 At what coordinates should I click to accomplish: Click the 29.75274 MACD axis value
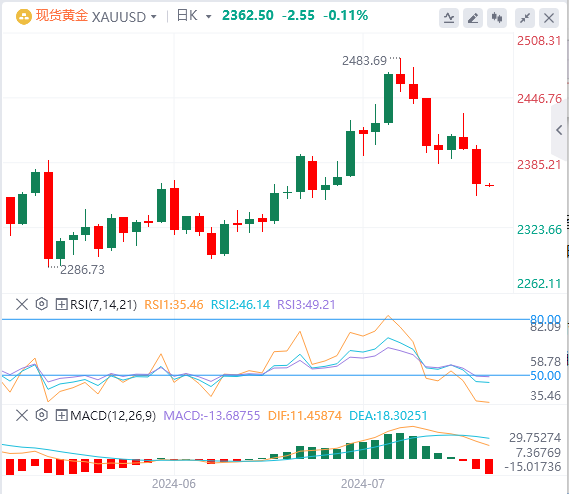click(x=535, y=438)
